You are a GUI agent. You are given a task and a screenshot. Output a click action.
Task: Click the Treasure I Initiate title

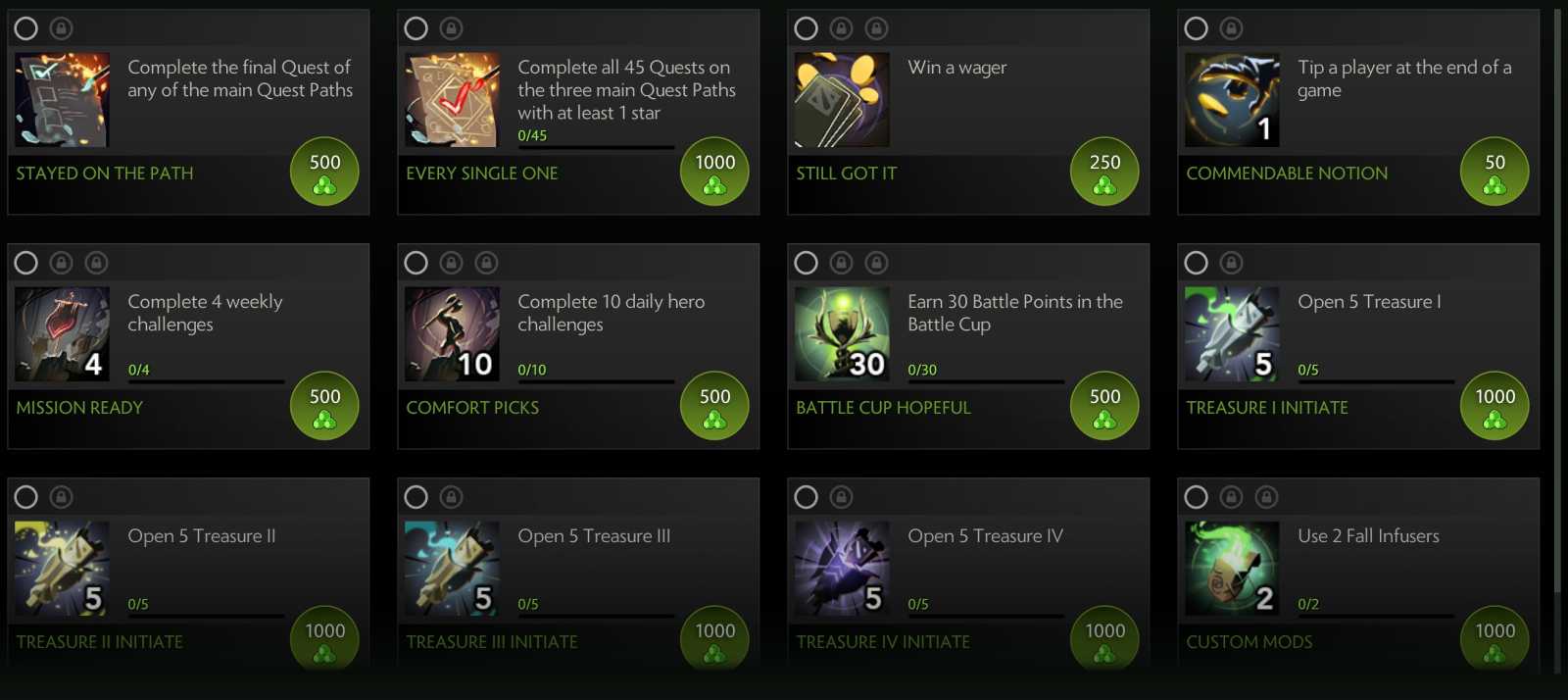[x=1266, y=408]
